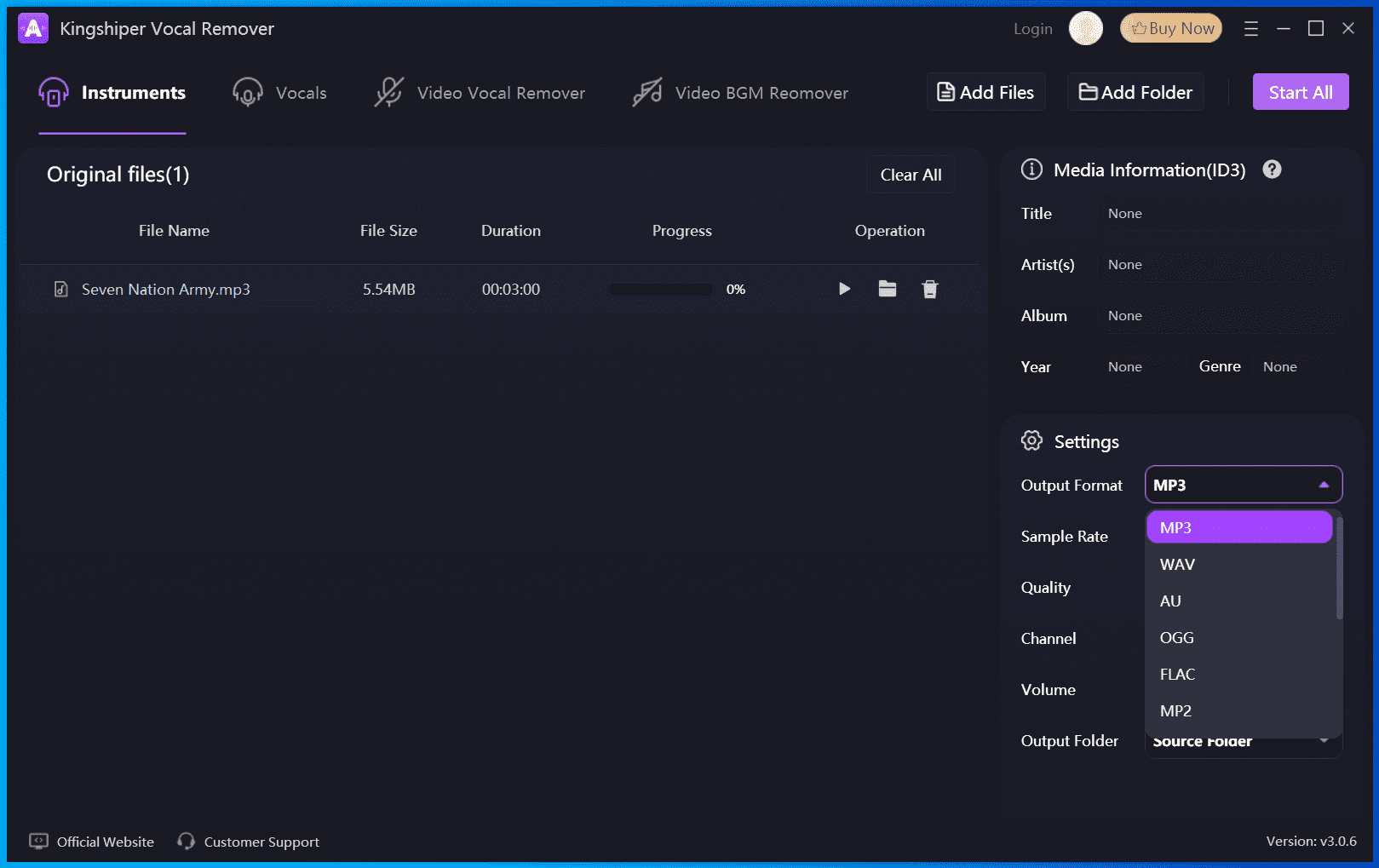Click the Year input field
This screenshot has width=1379, height=868.
pos(1141,367)
